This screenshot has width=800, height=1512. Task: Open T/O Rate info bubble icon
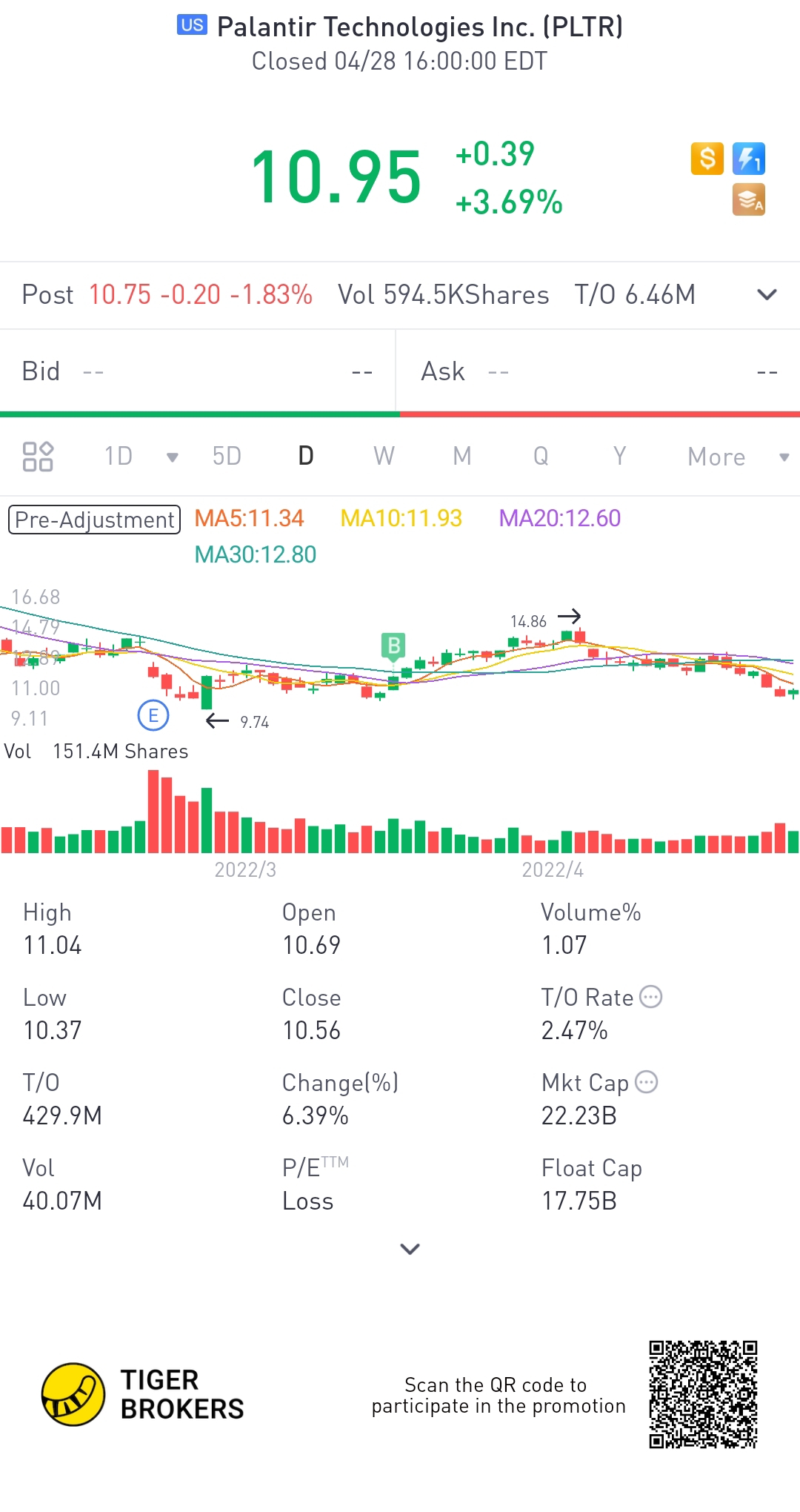click(650, 997)
